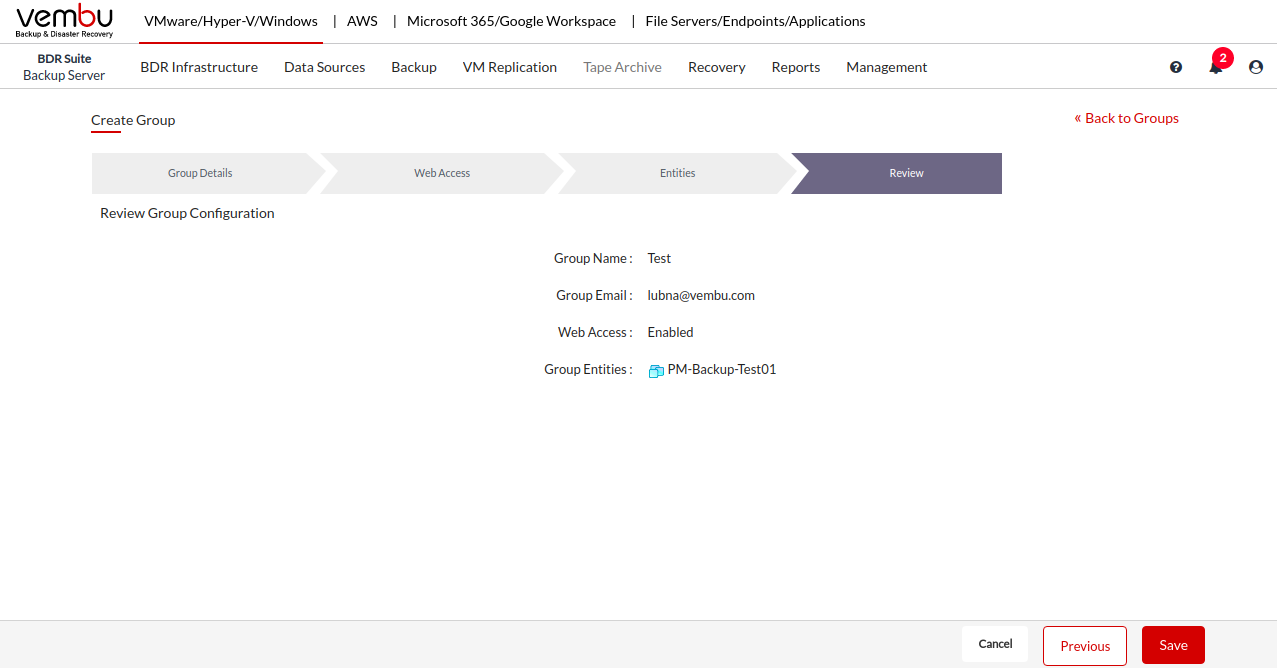The width and height of the screenshot is (1277, 668).
Task: Select the VMware/Hyper-V/Windows tab
Action: 231,21
